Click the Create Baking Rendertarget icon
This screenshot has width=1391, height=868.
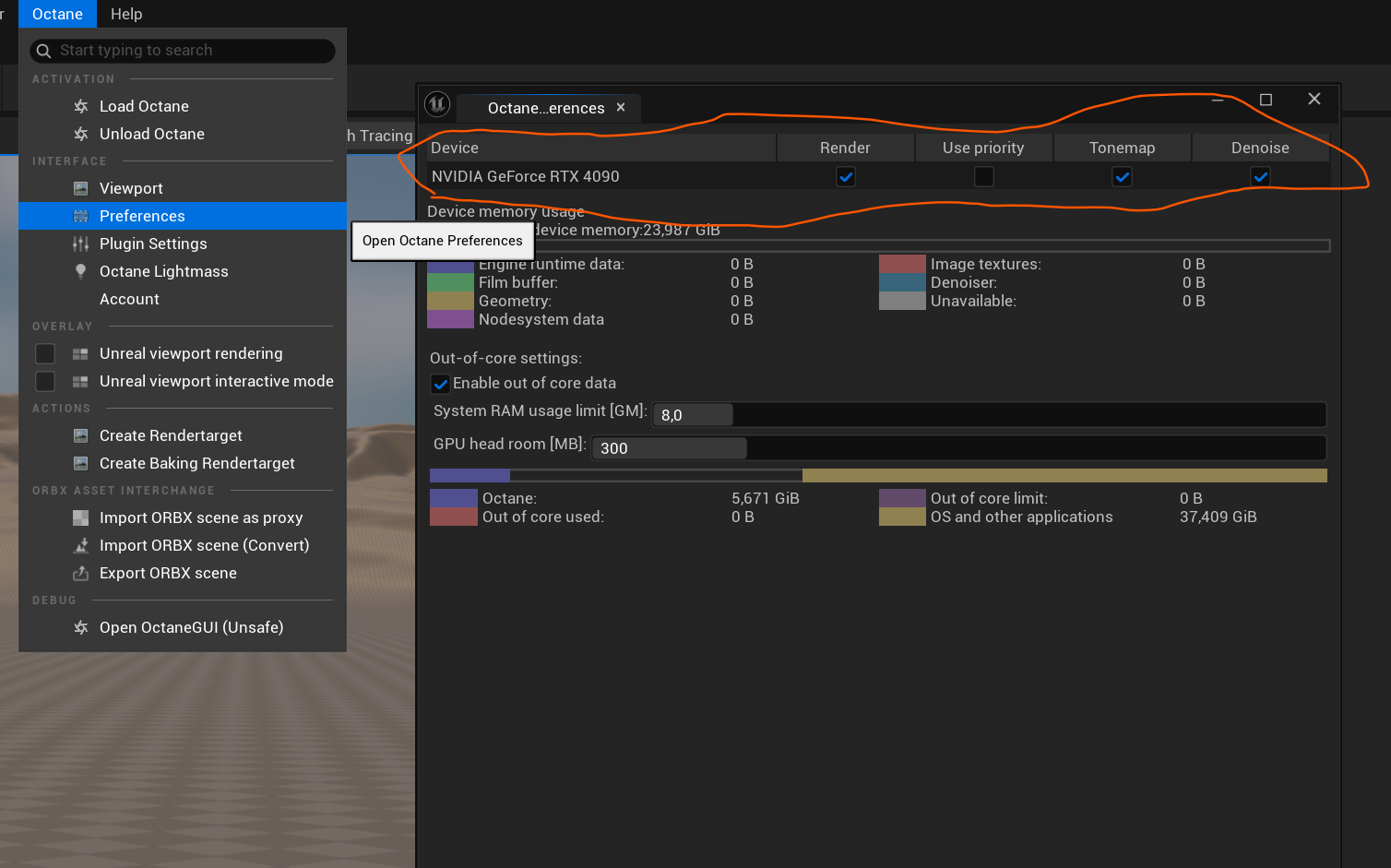pos(81,463)
